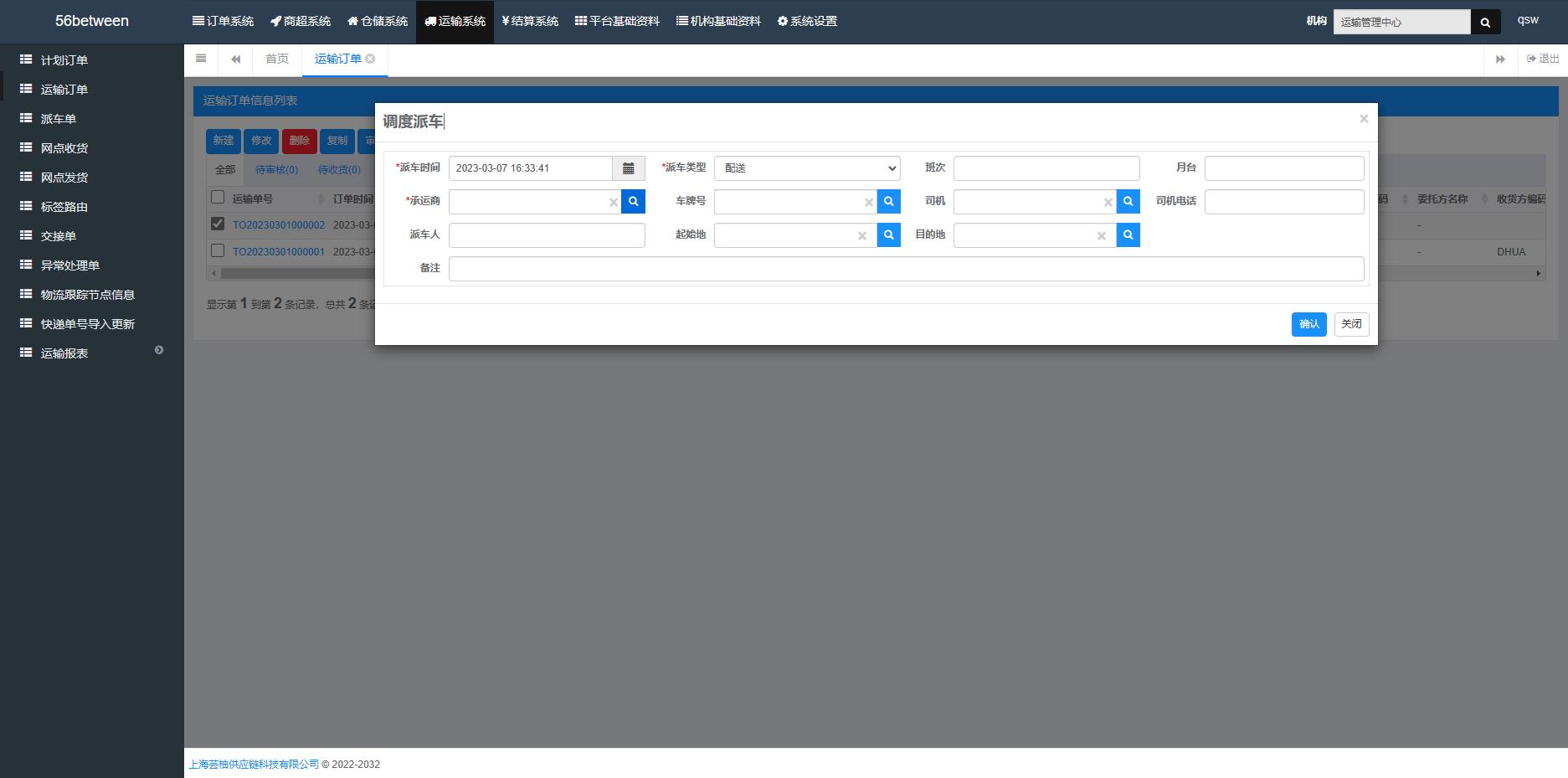Toggle checkbox for order TO20230301000001

click(x=218, y=250)
